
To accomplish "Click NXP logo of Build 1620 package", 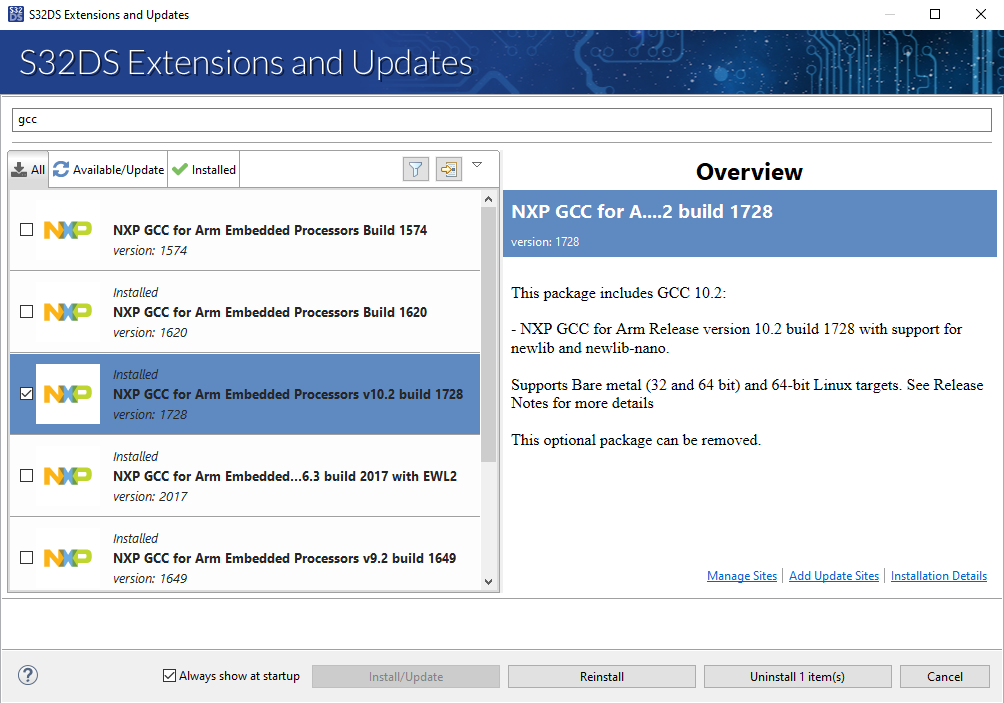I will pyautogui.click(x=68, y=312).
